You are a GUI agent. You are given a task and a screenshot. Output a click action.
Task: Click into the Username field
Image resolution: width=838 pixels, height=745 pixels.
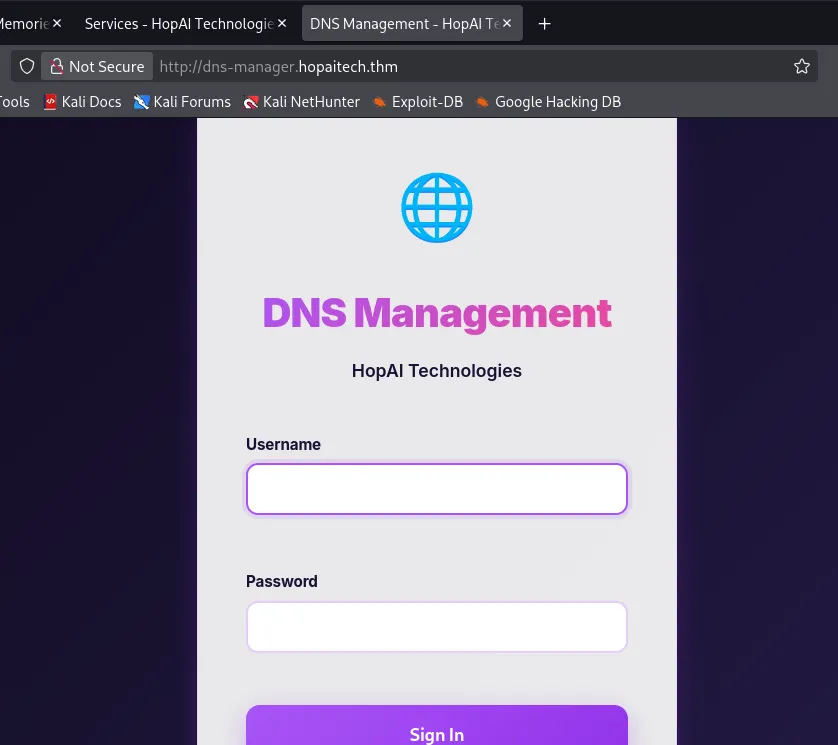point(436,489)
